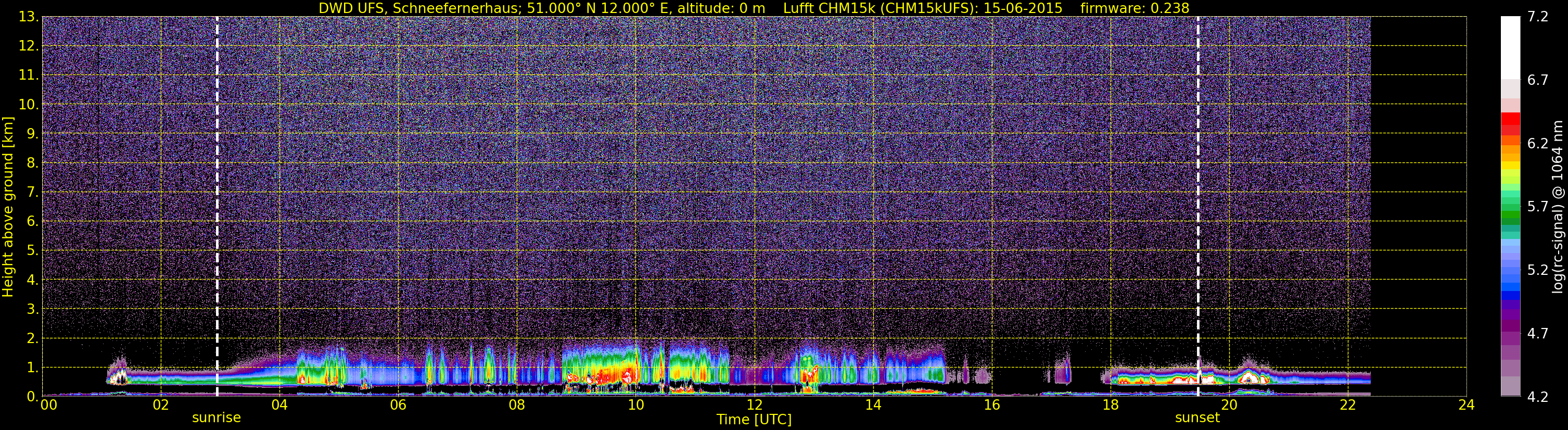
Task: Click the white dashed sunrise marker line
Action: tap(218, 206)
